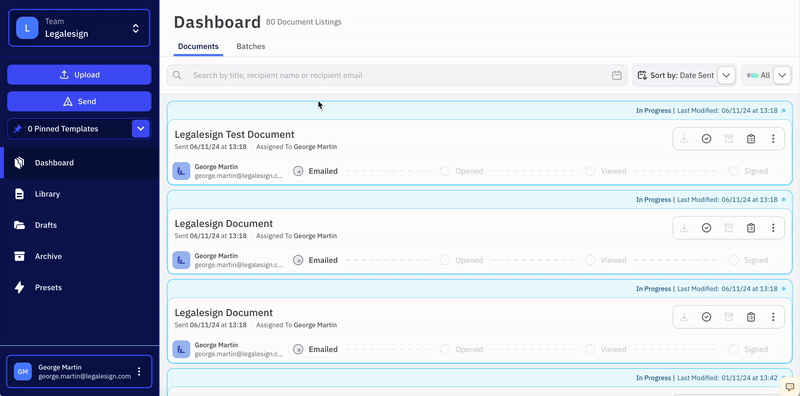
Task: Open Presets from the sidebar
Action: (x=79, y=287)
